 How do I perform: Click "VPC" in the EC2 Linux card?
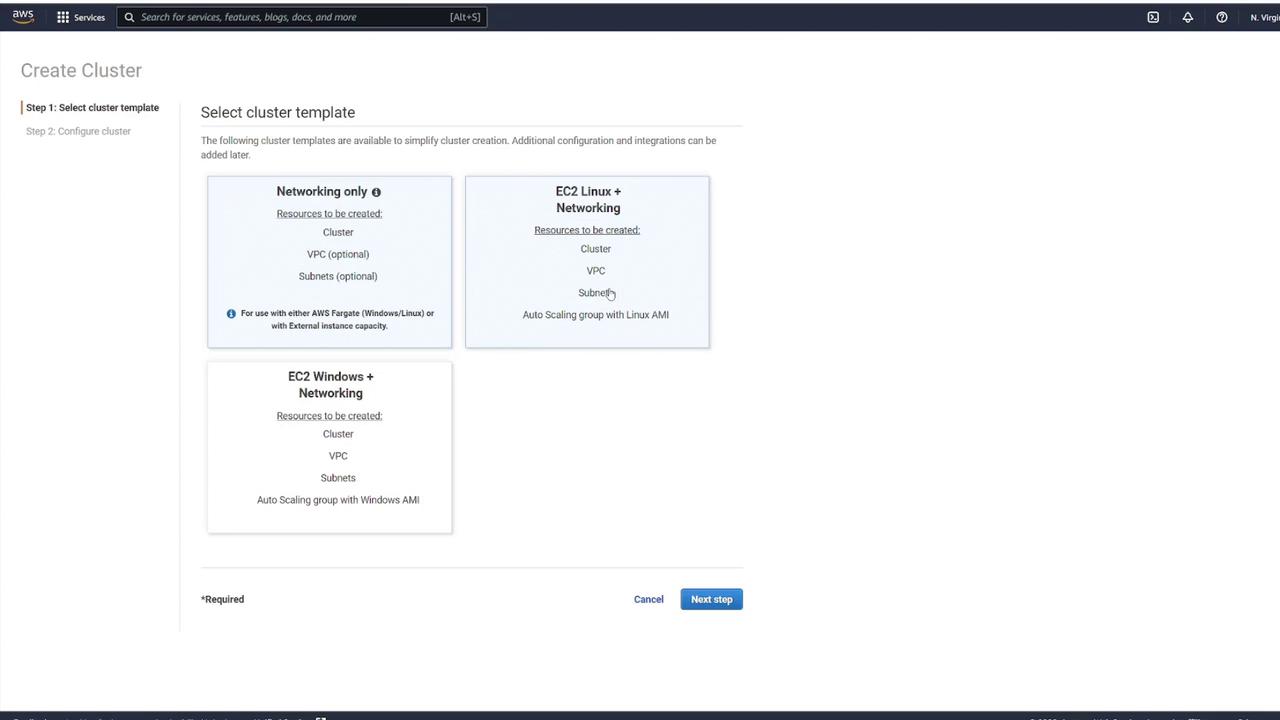[596, 271]
